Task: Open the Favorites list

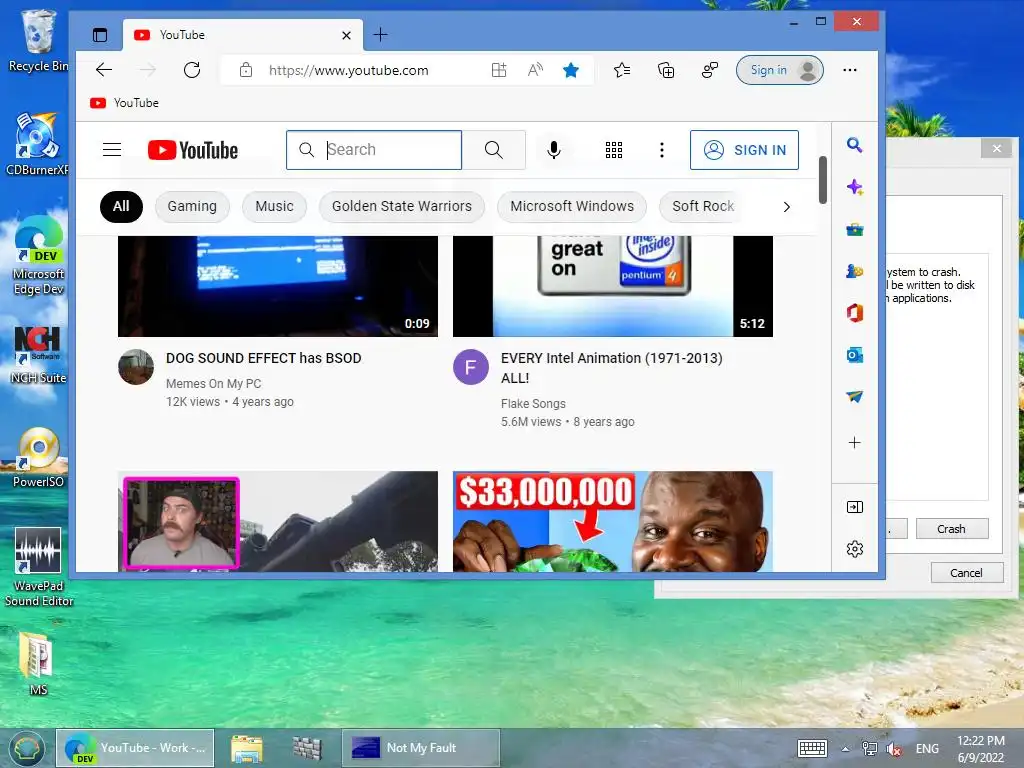Action: coord(622,70)
